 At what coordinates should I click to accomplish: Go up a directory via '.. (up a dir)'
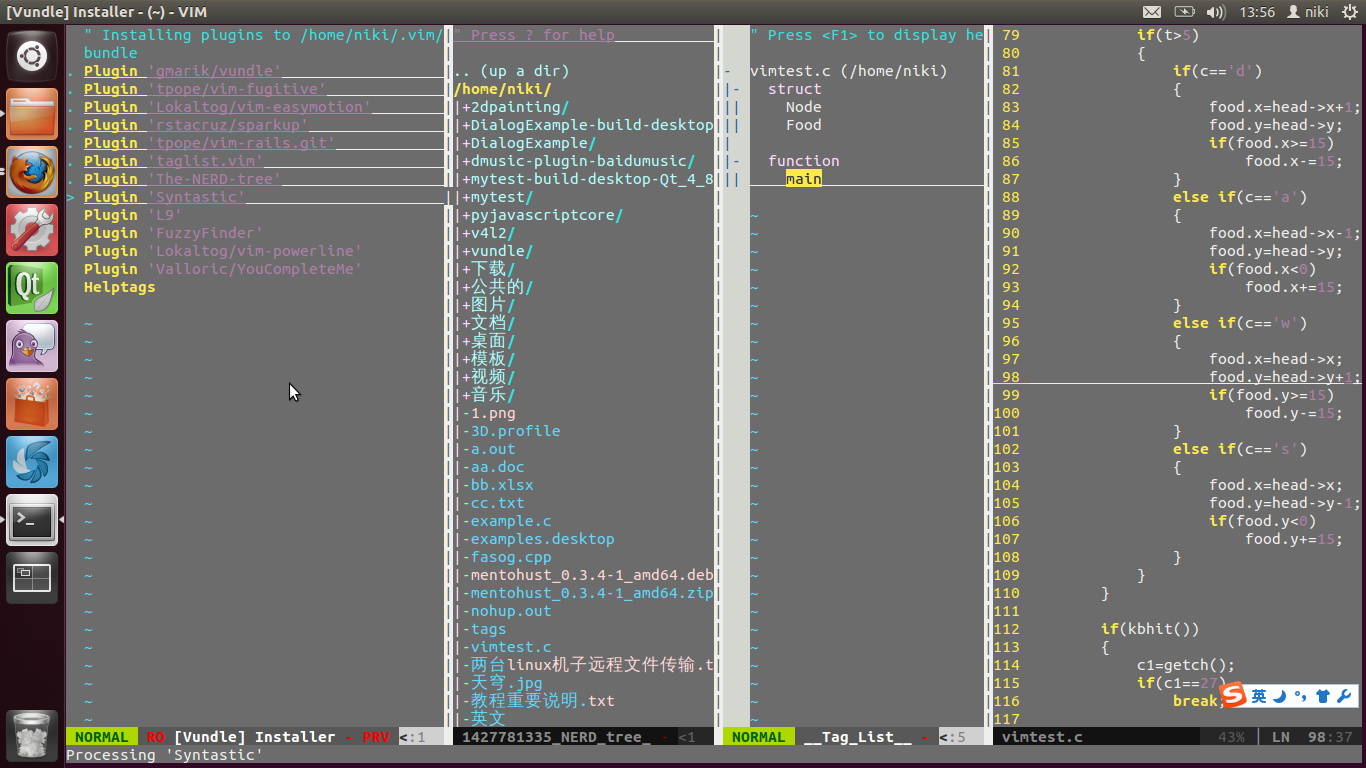[511, 71]
